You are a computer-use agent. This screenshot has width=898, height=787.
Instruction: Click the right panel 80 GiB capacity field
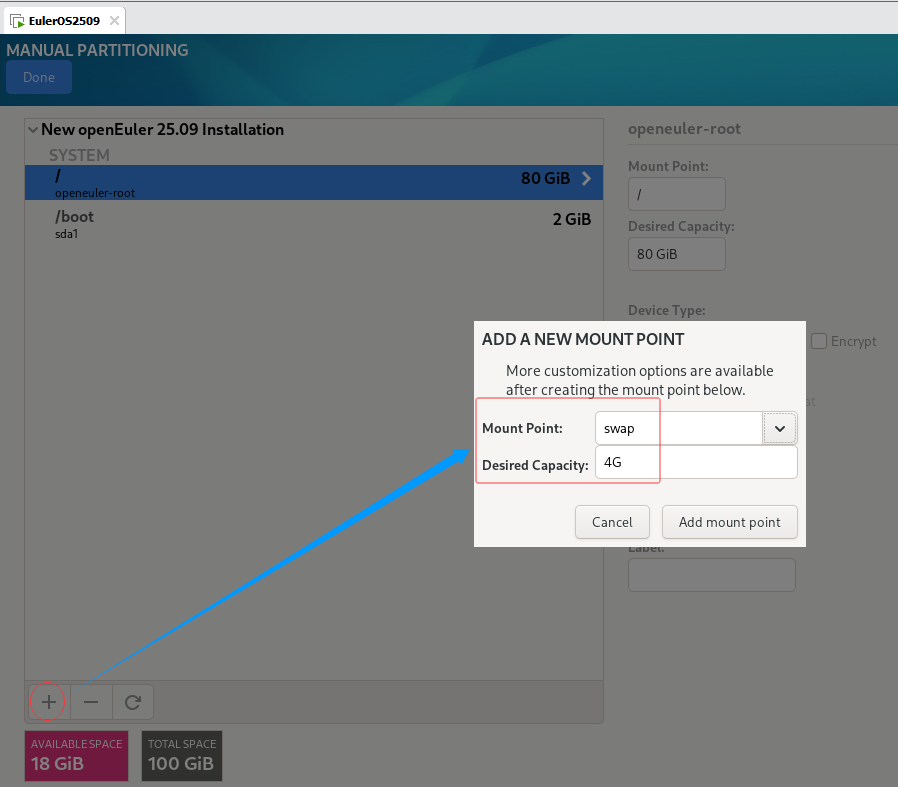[x=677, y=254]
